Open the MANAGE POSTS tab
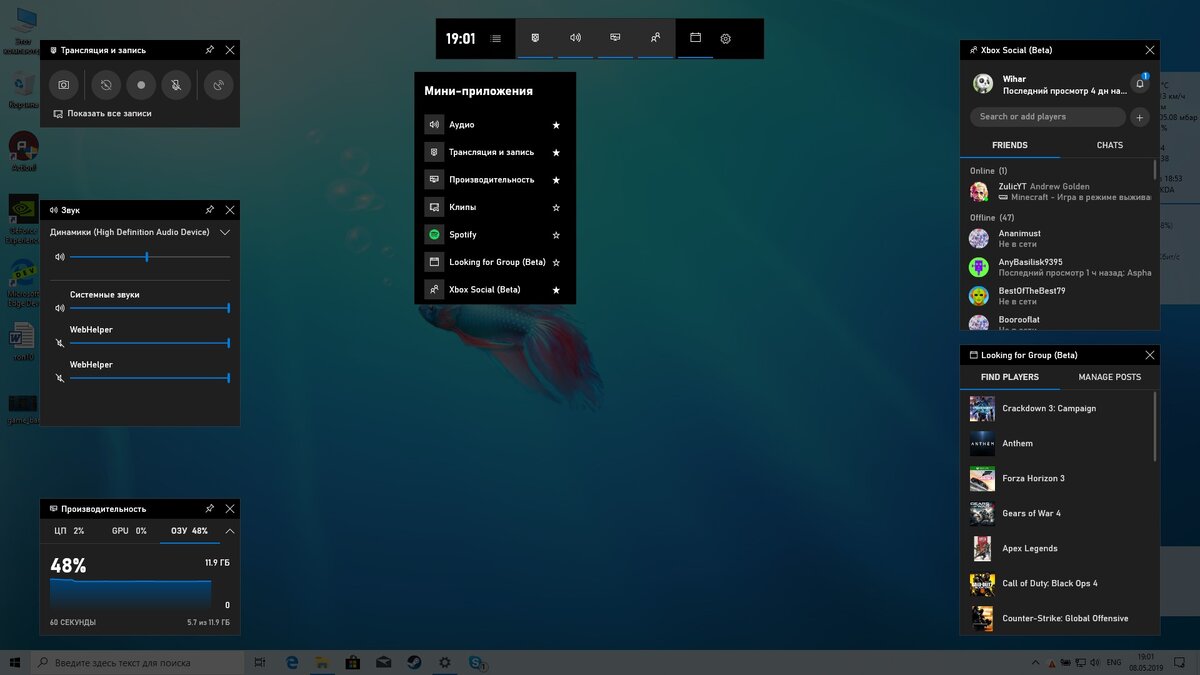The image size is (1200, 675). click(1109, 377)
